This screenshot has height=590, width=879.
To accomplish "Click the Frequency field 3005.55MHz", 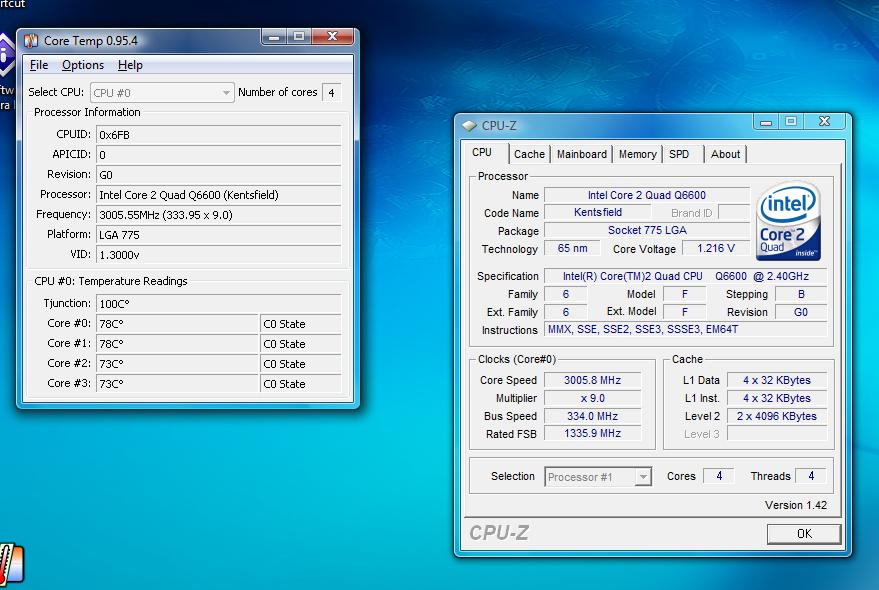I will (219, 215).
